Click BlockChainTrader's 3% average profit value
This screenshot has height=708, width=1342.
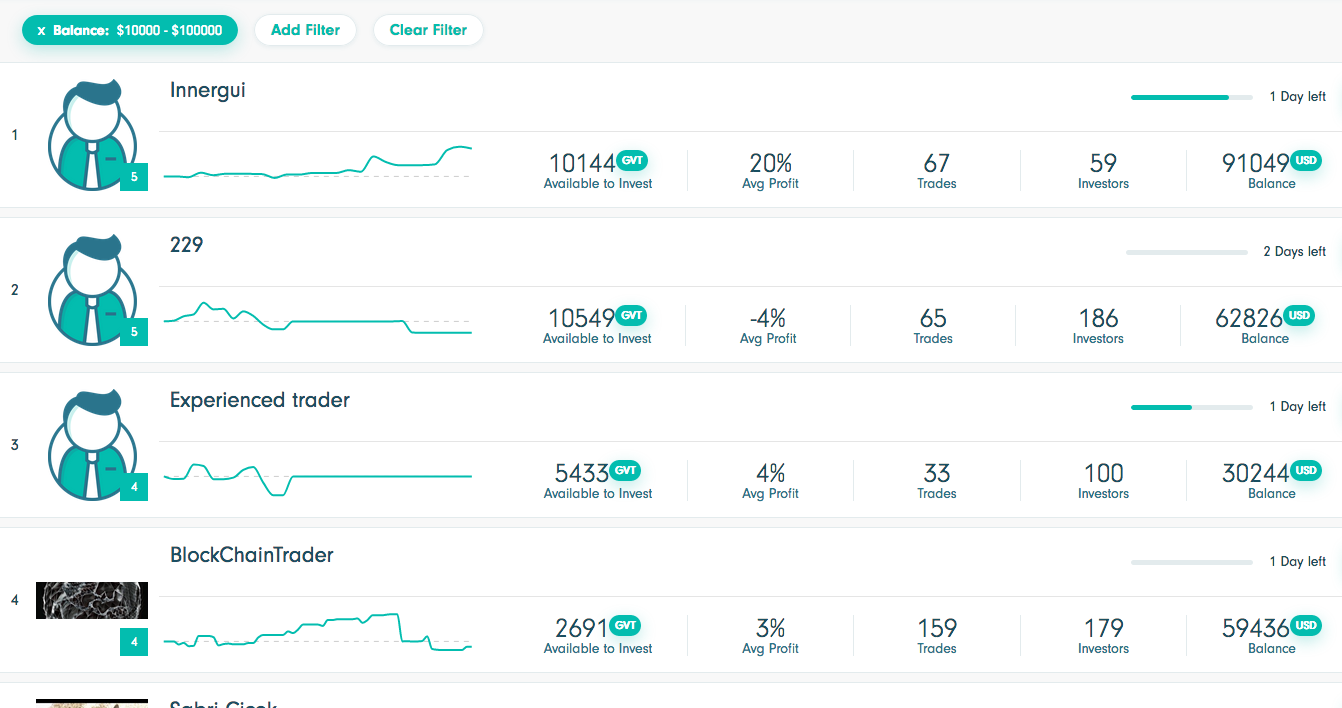click(770, 628)
